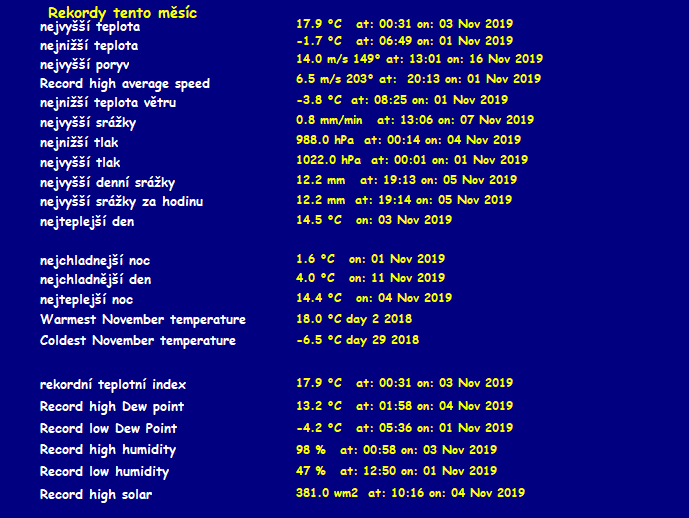The image size is (689, 518).
Task: Select the -6.5 °C day 29 2018 value
Action: click(x=358, y=340)
